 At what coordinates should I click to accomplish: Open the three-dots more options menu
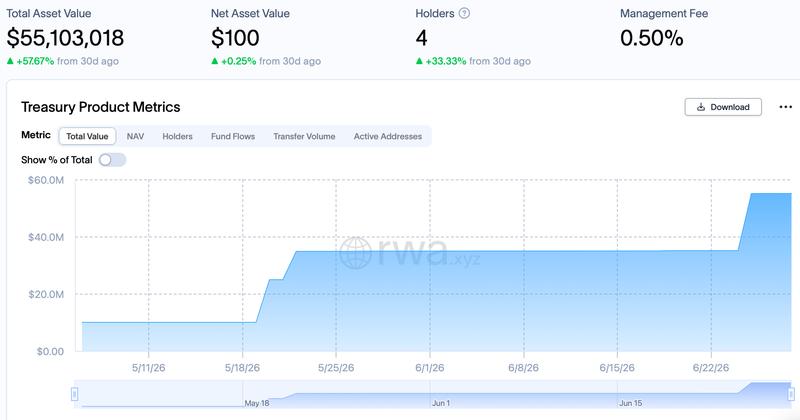tap(786, 107)
